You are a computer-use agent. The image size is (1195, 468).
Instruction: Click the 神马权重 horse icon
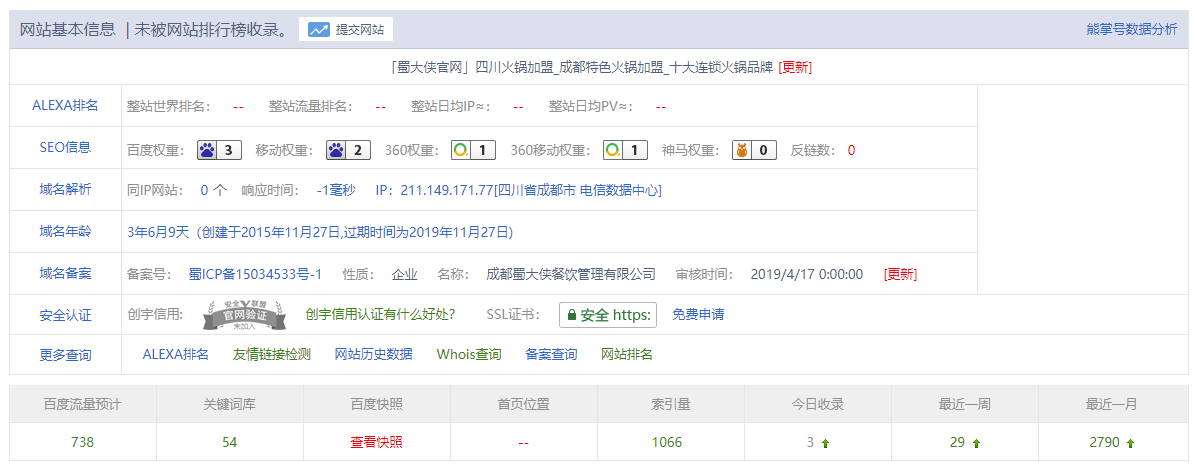[742, 150]
